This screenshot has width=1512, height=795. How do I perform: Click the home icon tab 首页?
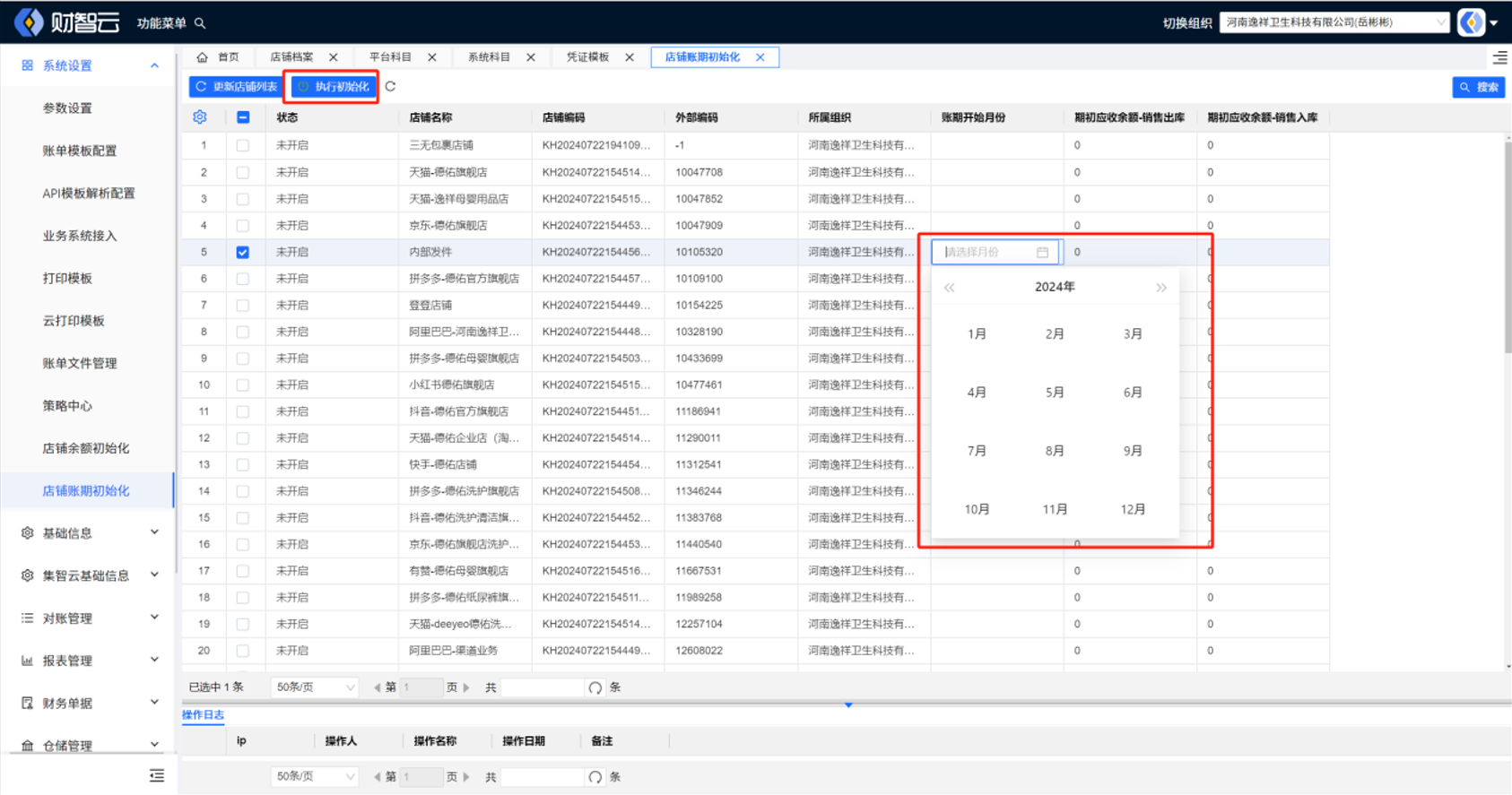click(218, 57)
